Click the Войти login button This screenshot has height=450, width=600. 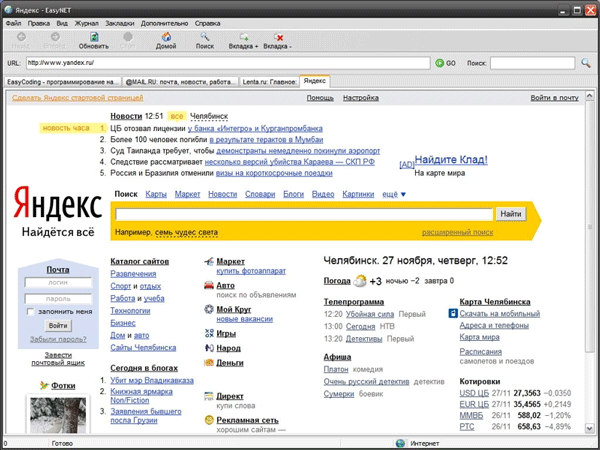pos(58,326)
